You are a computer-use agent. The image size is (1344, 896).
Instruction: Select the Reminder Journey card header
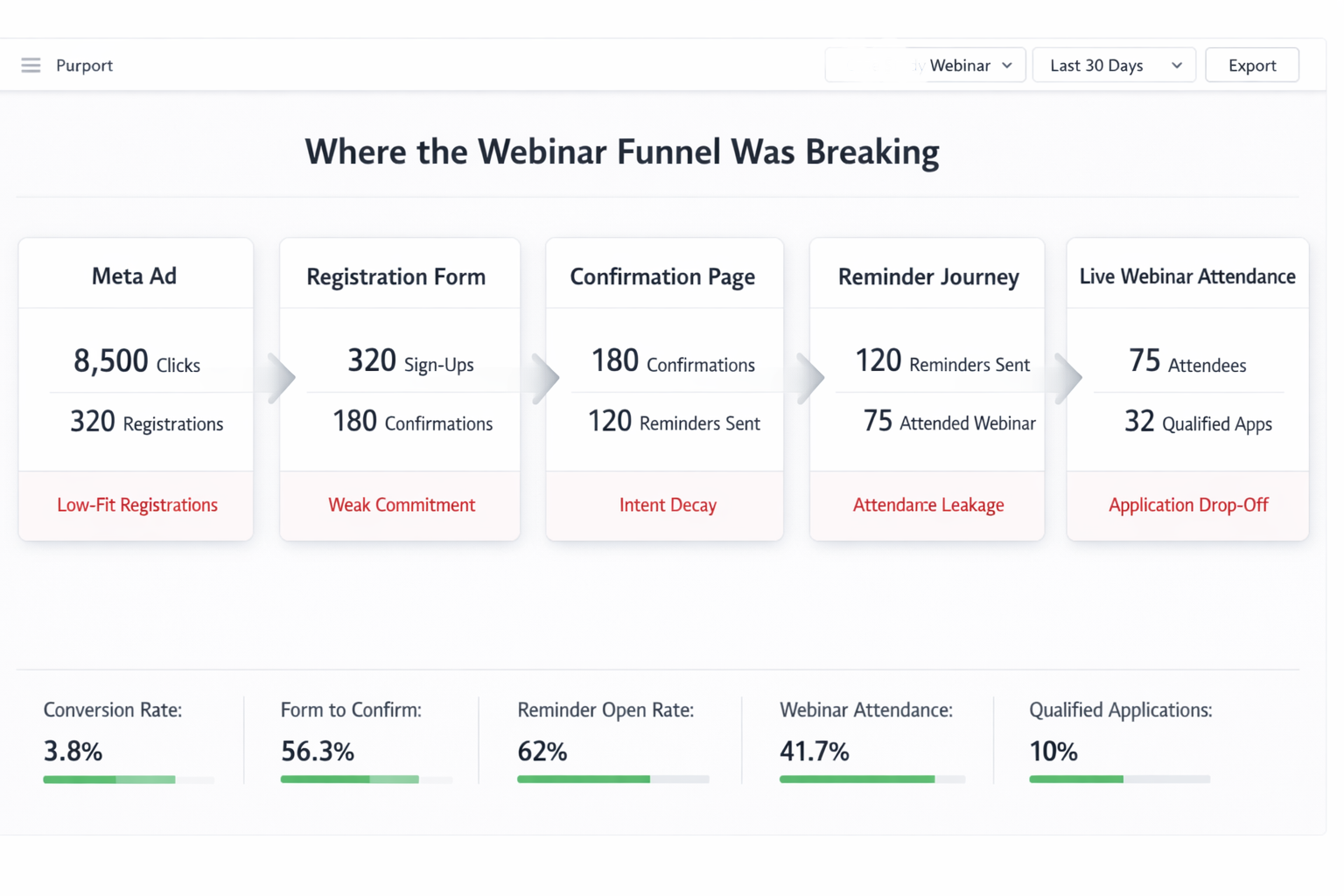pyautogui.click(x=927, y=277)
